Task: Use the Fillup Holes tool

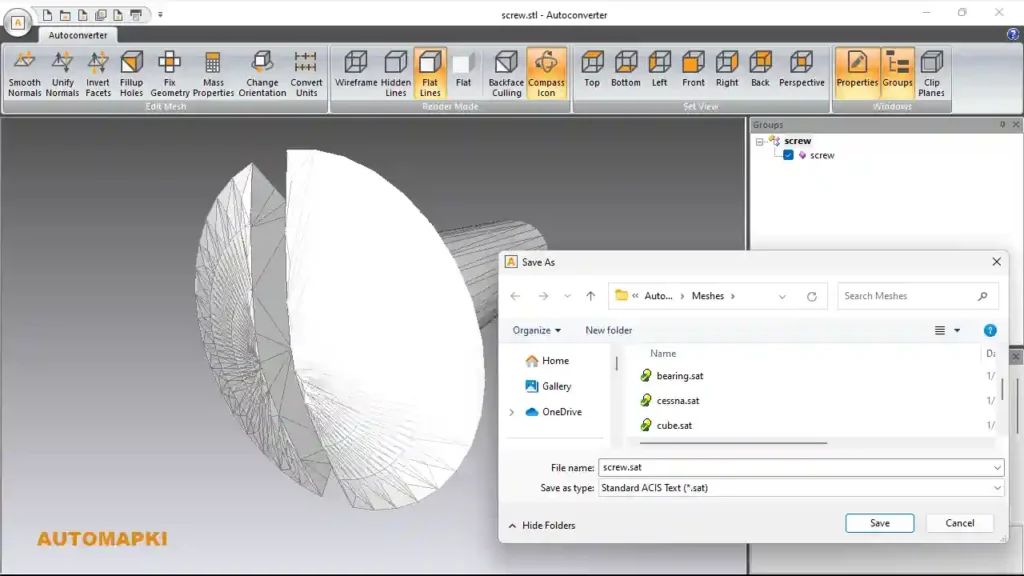Action: [131, 73]
